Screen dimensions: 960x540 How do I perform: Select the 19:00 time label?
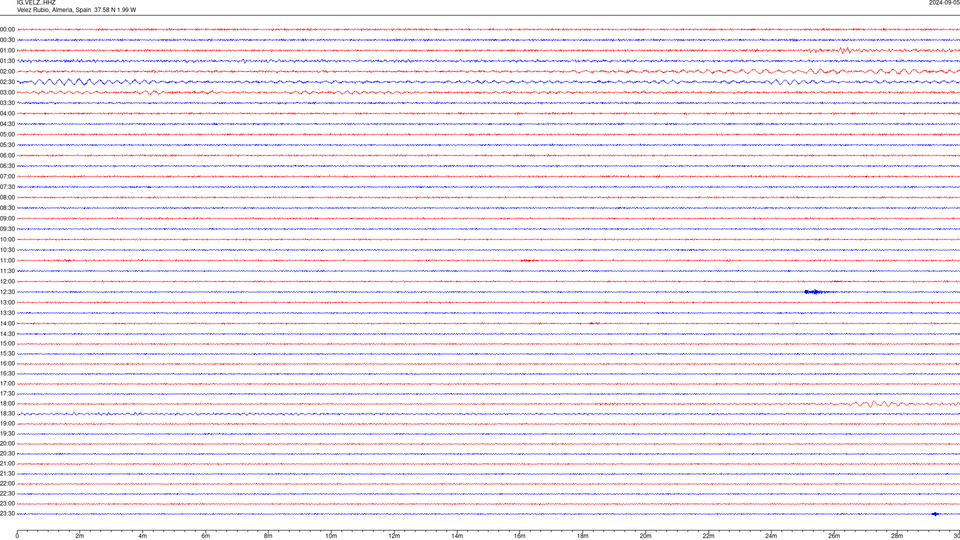(x=7, y=423)
